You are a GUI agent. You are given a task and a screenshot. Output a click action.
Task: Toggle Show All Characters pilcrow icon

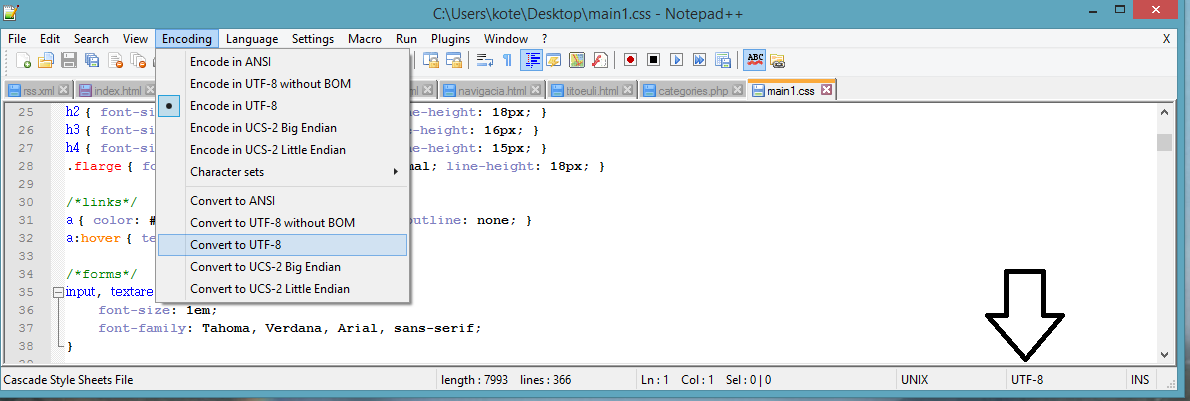tap(508, 60)
